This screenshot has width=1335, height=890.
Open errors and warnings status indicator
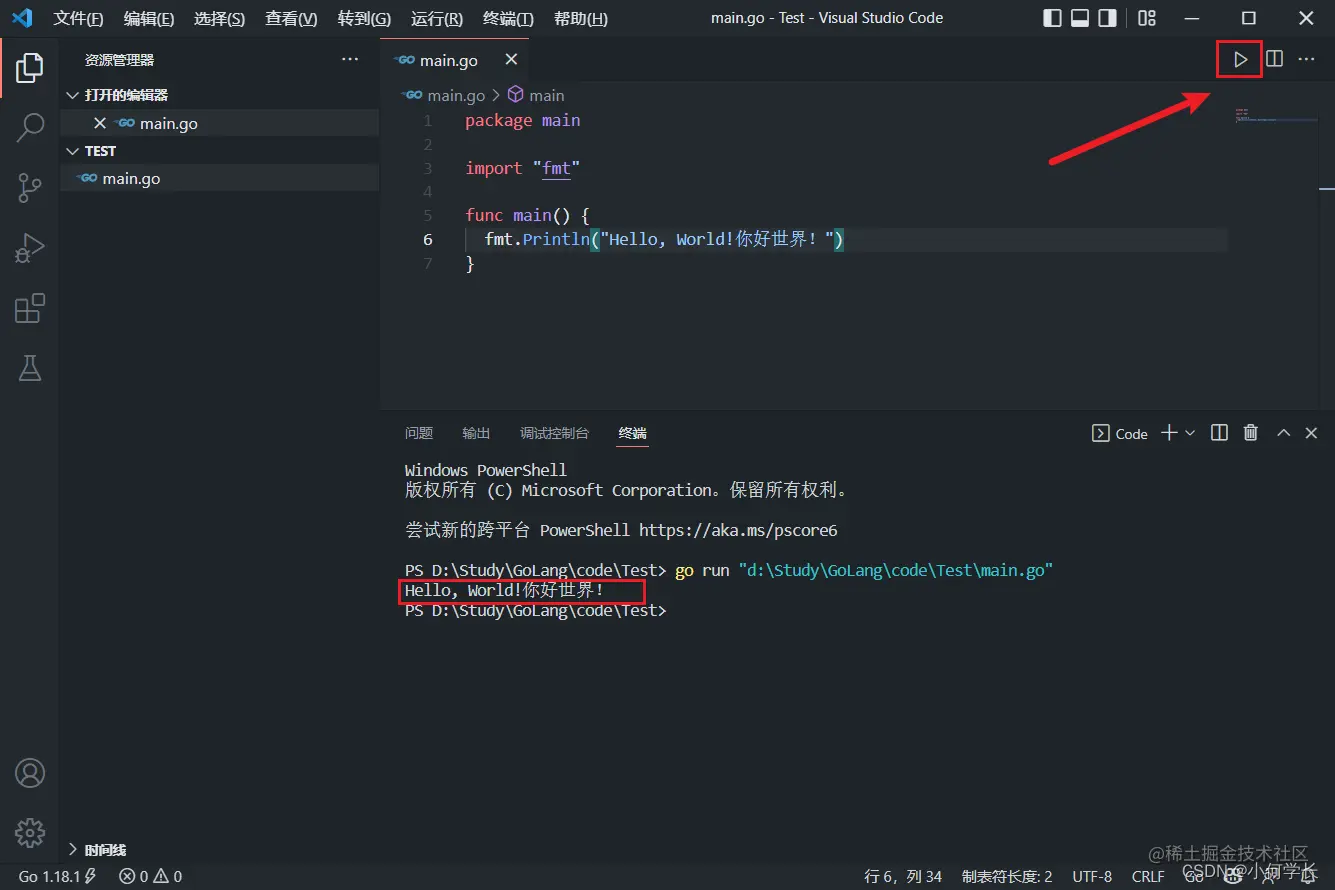tap(151, 876)
